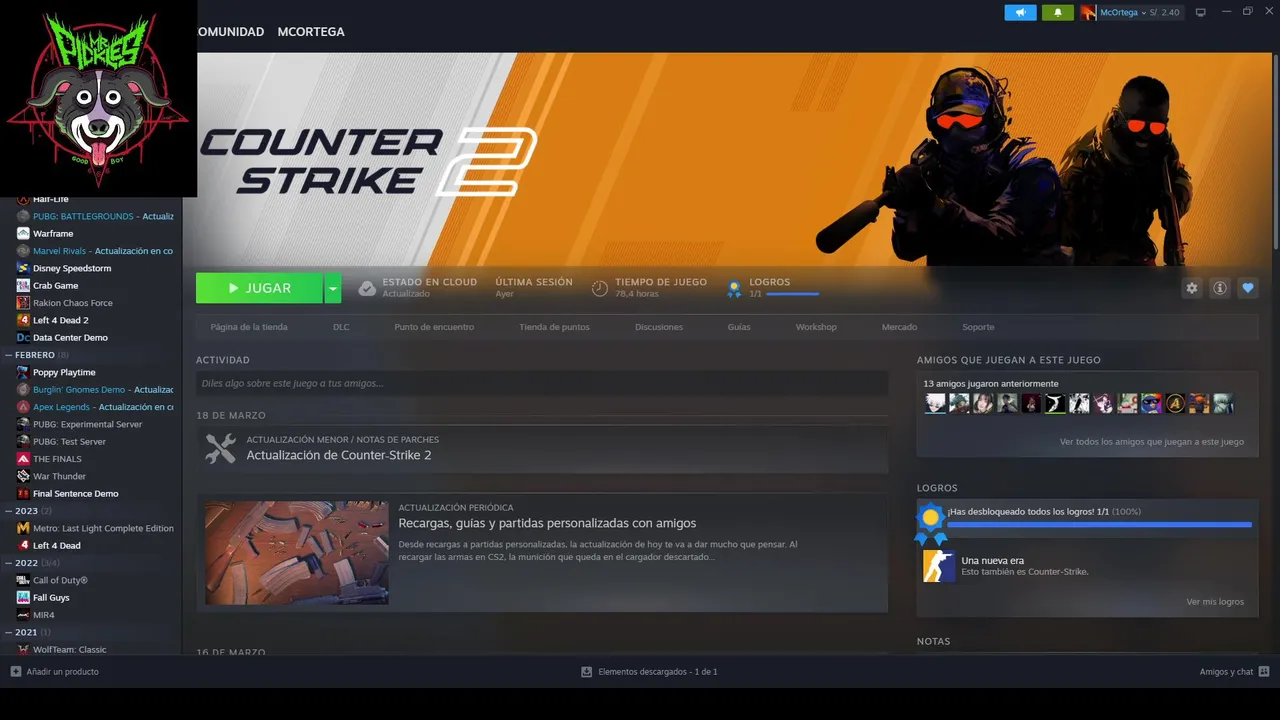The height and width of the screenshot is (720, 1280).
Task: Click the clock icon near Tiempo de juego
Action: point(600,288)
